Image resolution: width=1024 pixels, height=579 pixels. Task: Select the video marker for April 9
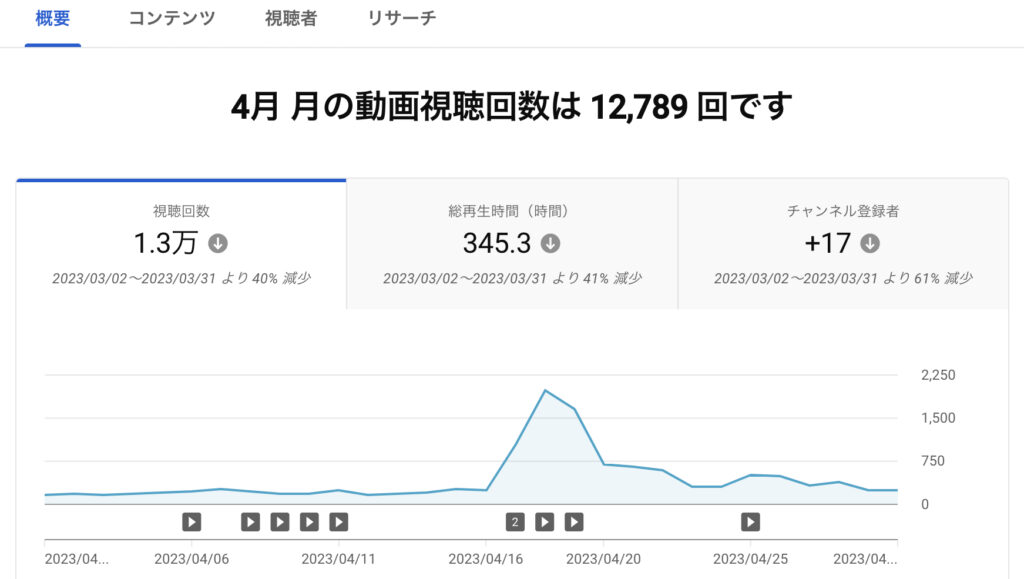[280, 521]
